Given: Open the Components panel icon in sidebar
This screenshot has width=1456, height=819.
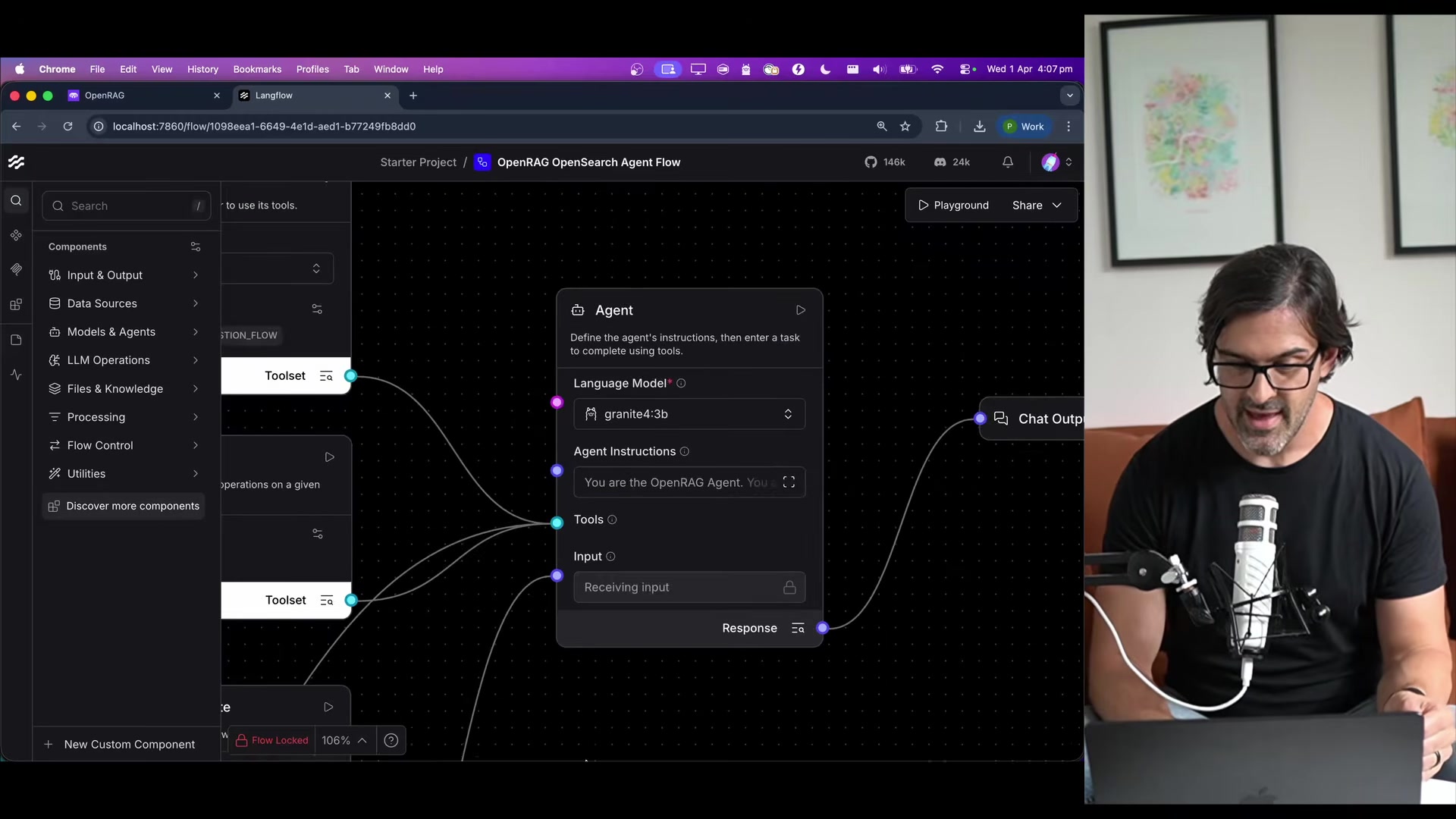Looking at the screenshot, I should (x=16, y=235).
